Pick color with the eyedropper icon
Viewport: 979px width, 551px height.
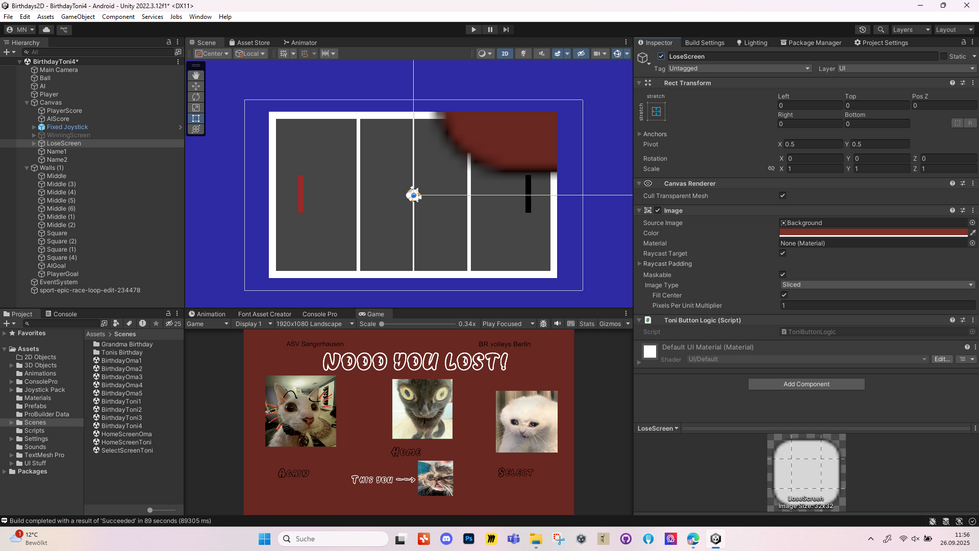[x=972, y=233]
